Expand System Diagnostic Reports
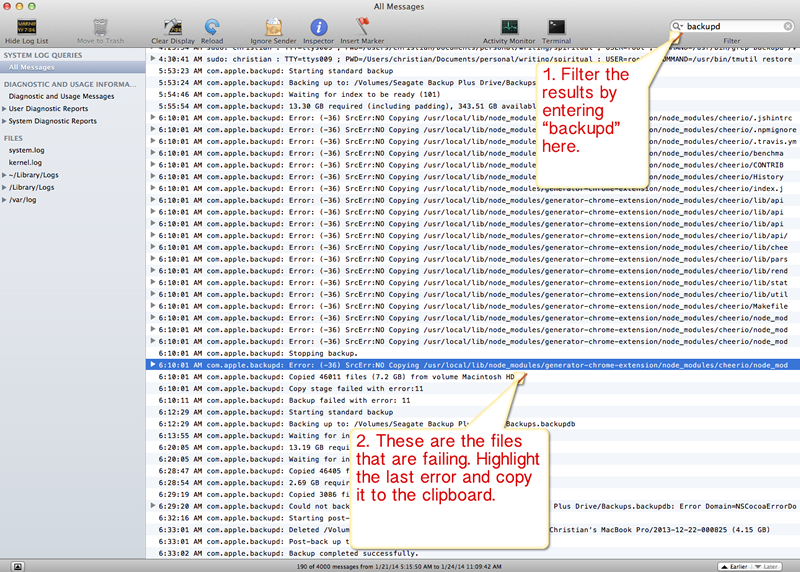 pyautogui.click(x=4, y=121)
